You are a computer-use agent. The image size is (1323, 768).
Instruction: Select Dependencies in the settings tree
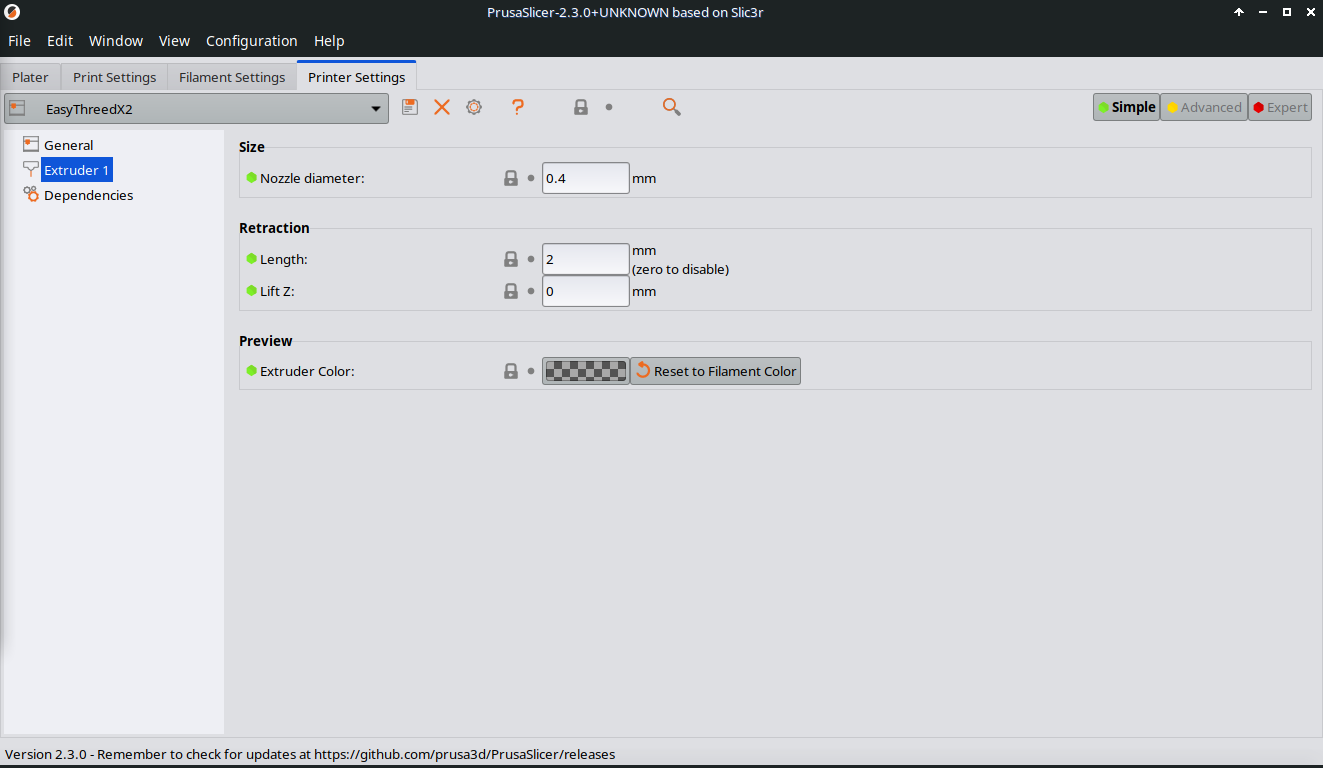point(88,195)
